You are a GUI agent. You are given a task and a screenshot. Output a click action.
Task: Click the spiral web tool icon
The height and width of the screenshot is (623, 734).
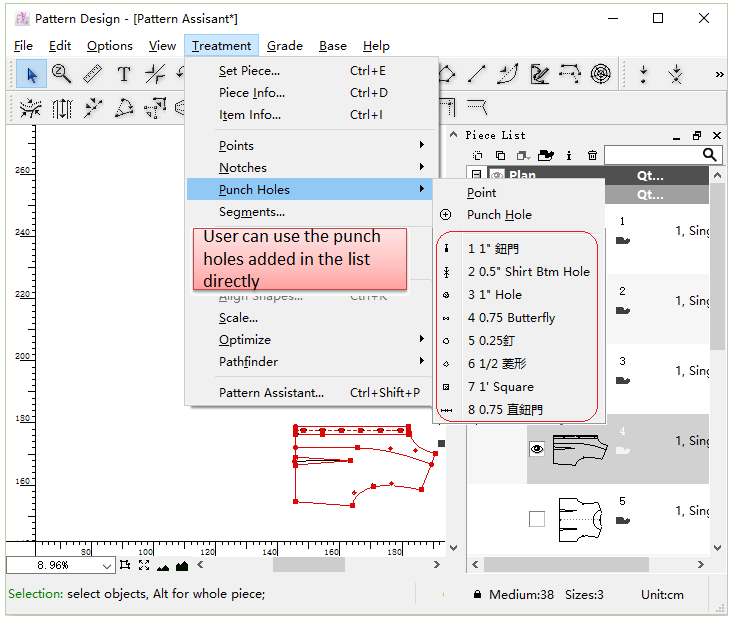600,74
